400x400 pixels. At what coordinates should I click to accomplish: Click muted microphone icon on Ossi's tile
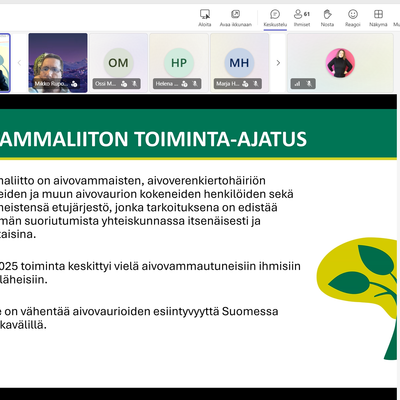[135, 84]
